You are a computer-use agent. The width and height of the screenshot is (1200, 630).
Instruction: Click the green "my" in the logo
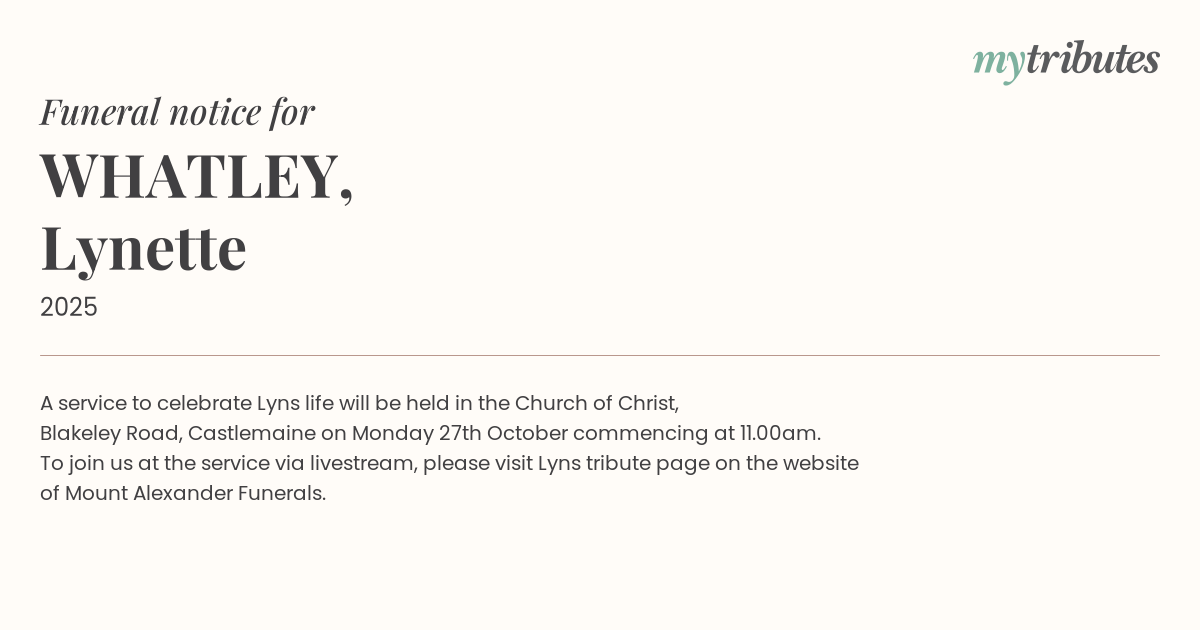tap(998, 62)
